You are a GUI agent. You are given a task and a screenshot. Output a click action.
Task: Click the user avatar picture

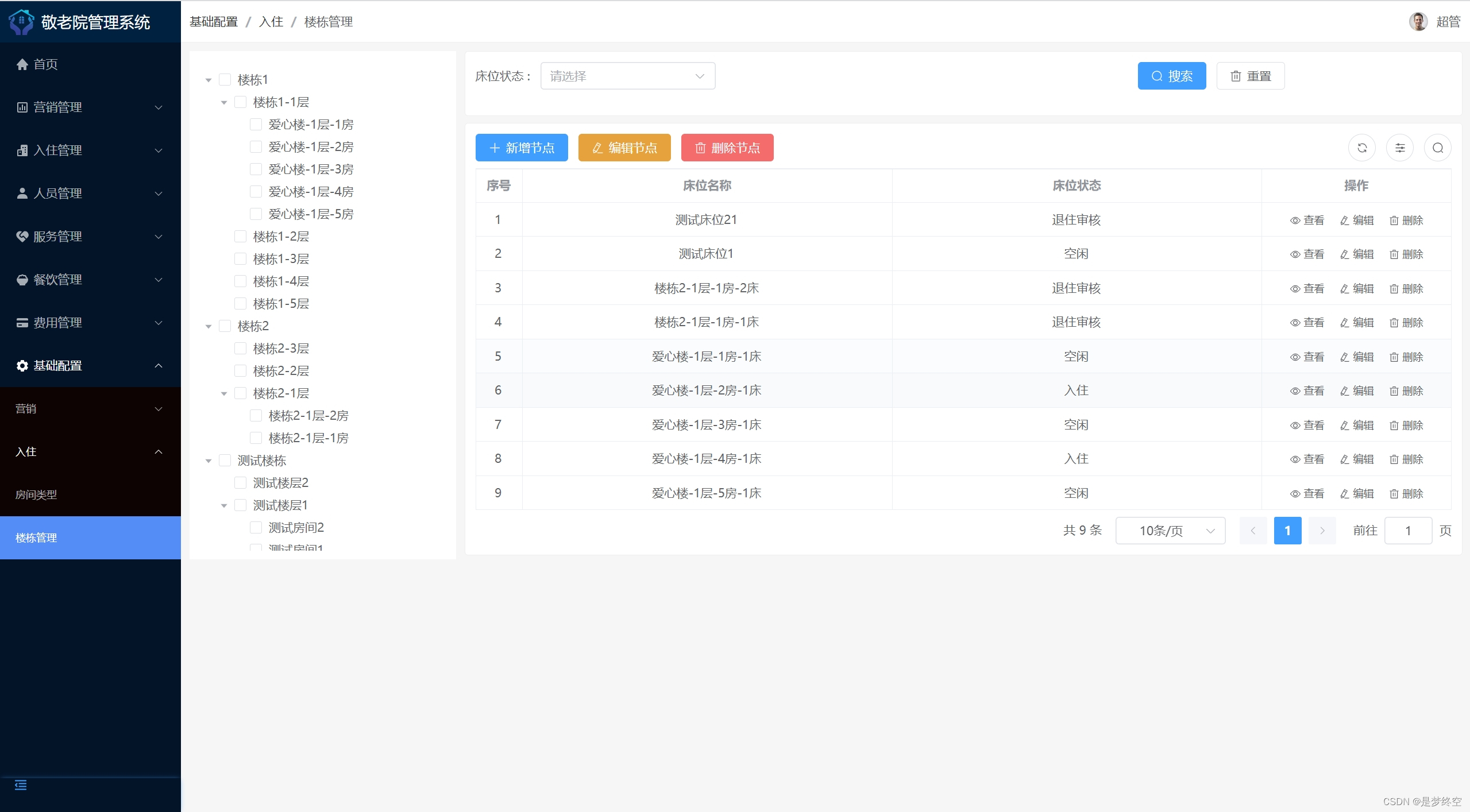1418,22
